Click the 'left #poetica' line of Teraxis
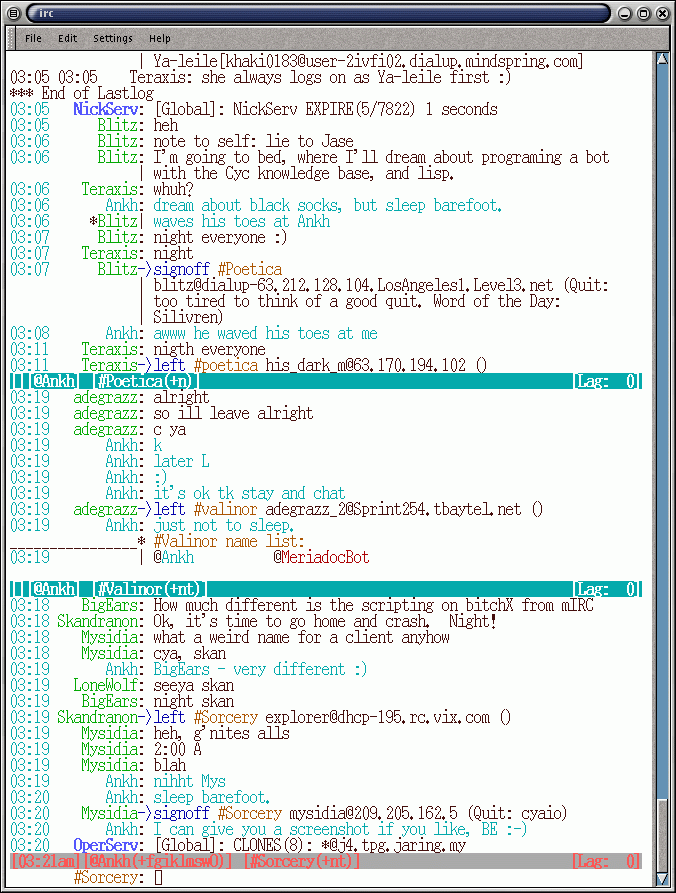The width and height of the screenshot is (676, 893). (x=320, y=365)
